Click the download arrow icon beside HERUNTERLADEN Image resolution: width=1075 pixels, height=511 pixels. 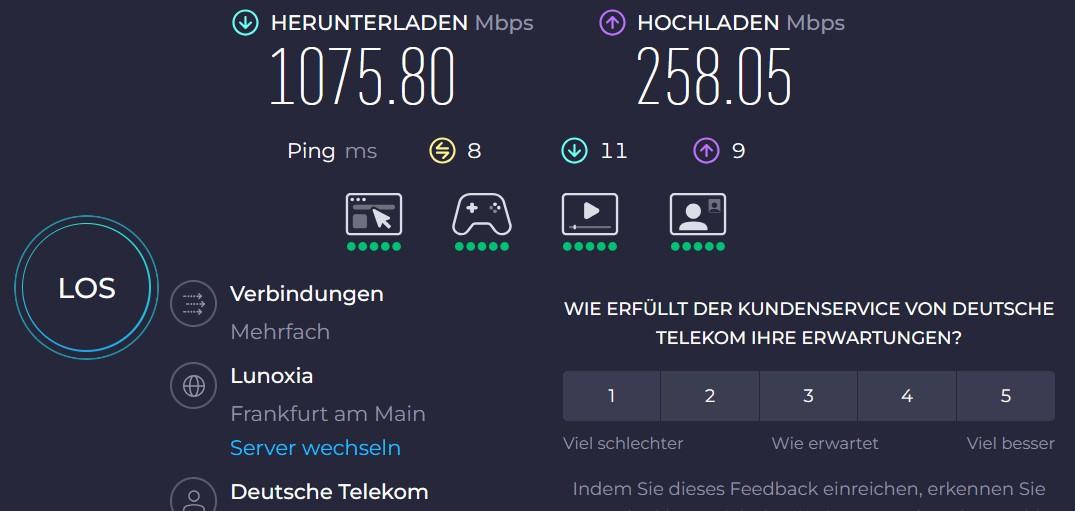coord(245,23)
